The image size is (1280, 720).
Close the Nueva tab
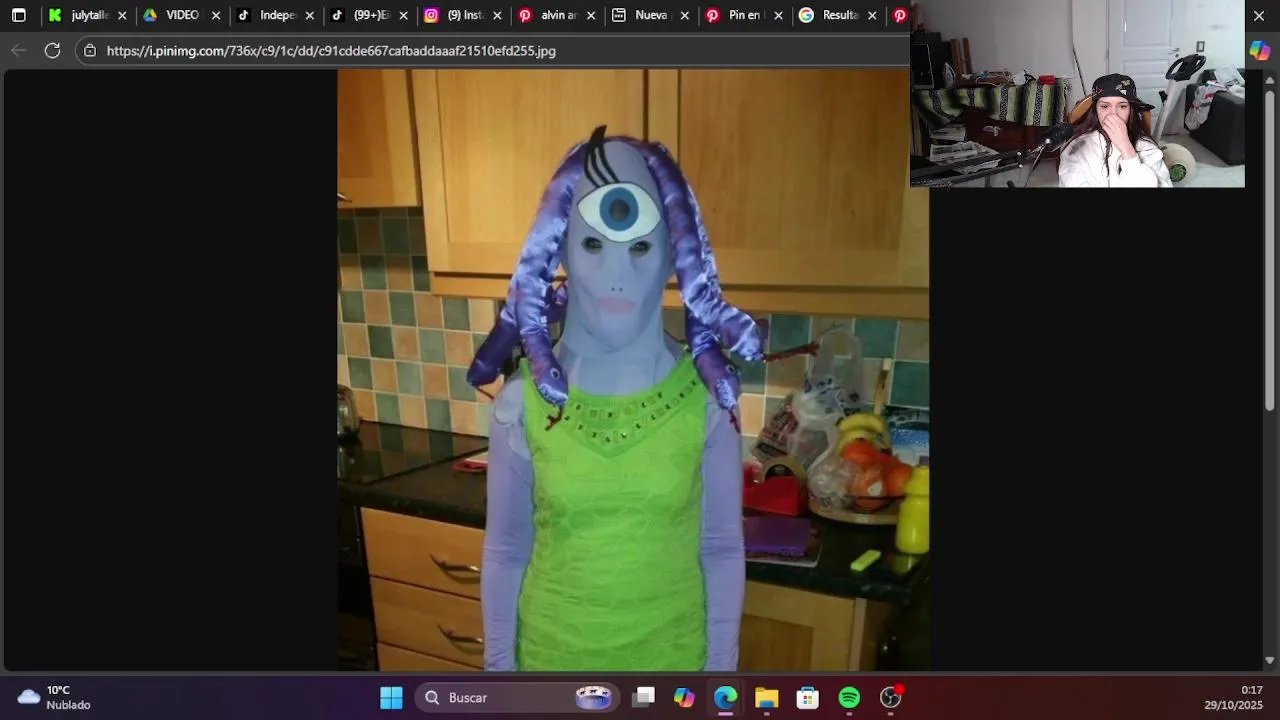(x=685, y=15)
